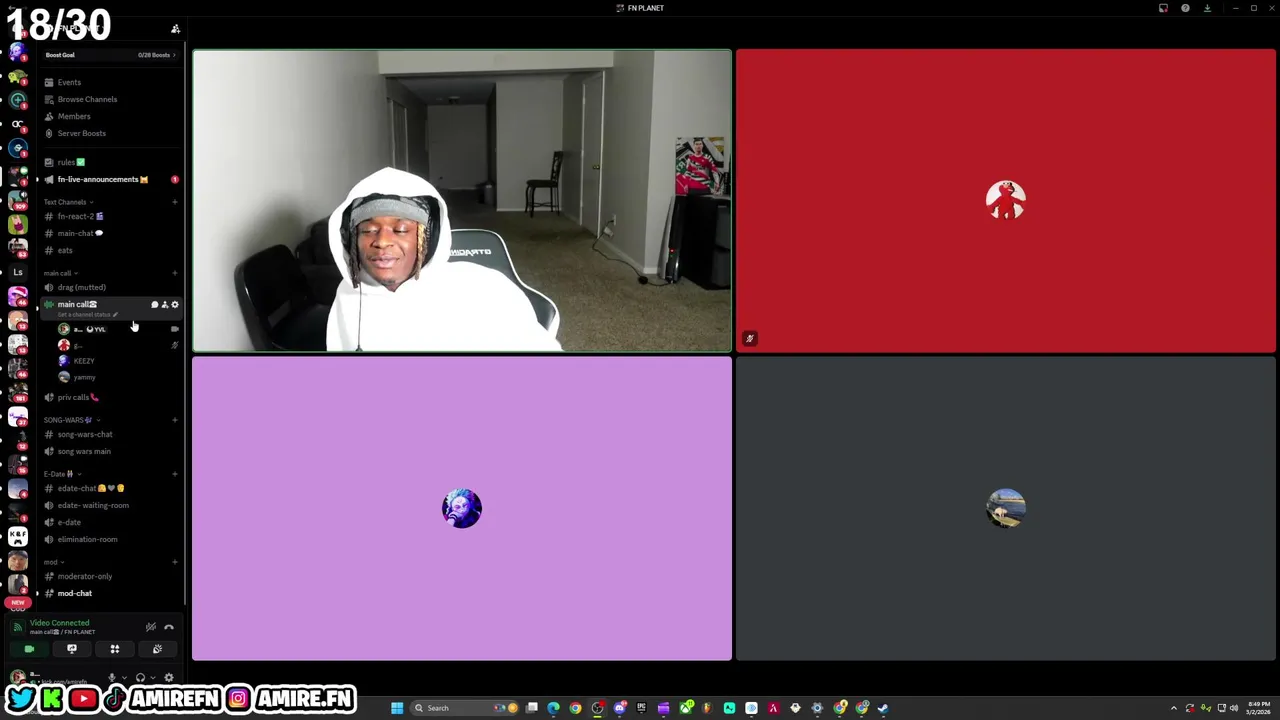Share your screen button
Screen dimensions: 1280x720
72,649
